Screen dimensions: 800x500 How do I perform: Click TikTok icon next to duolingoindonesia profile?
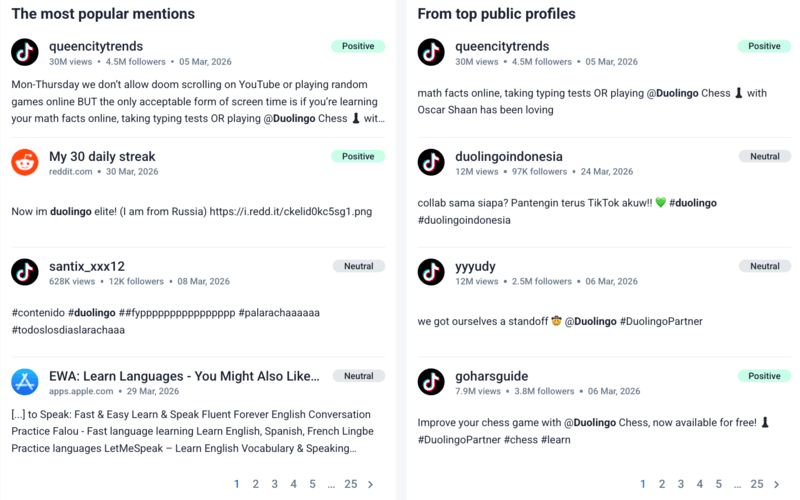[x=431, y=162]
